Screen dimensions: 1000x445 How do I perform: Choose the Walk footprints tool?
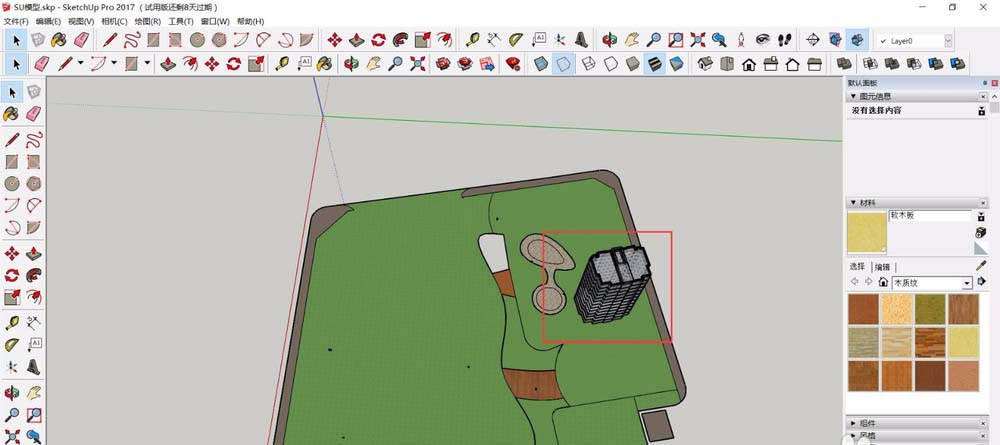pos(784,40)
